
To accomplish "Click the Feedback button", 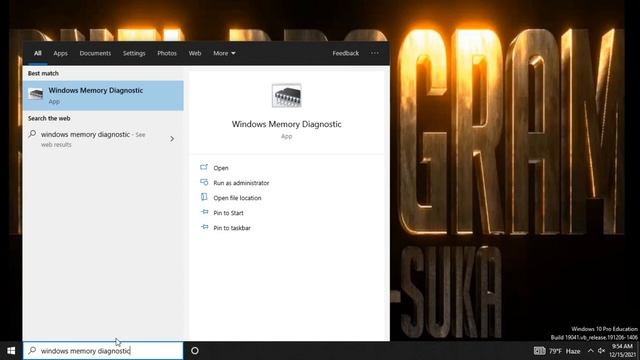I will 345,53.
